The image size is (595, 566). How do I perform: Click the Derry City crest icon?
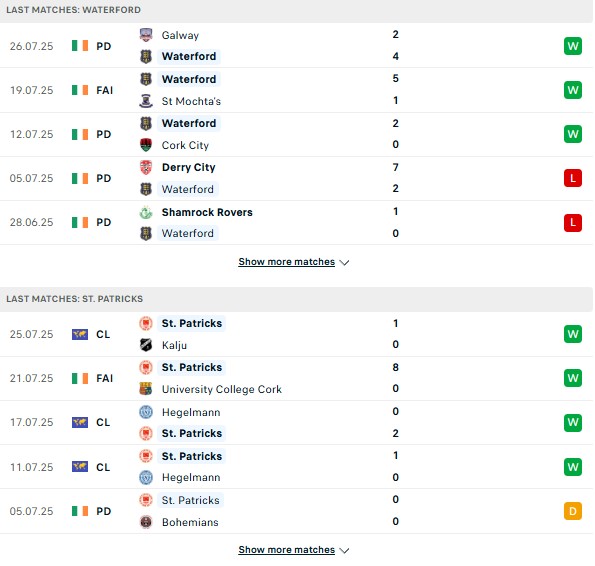pyautogui.click(x=146, y=167)
